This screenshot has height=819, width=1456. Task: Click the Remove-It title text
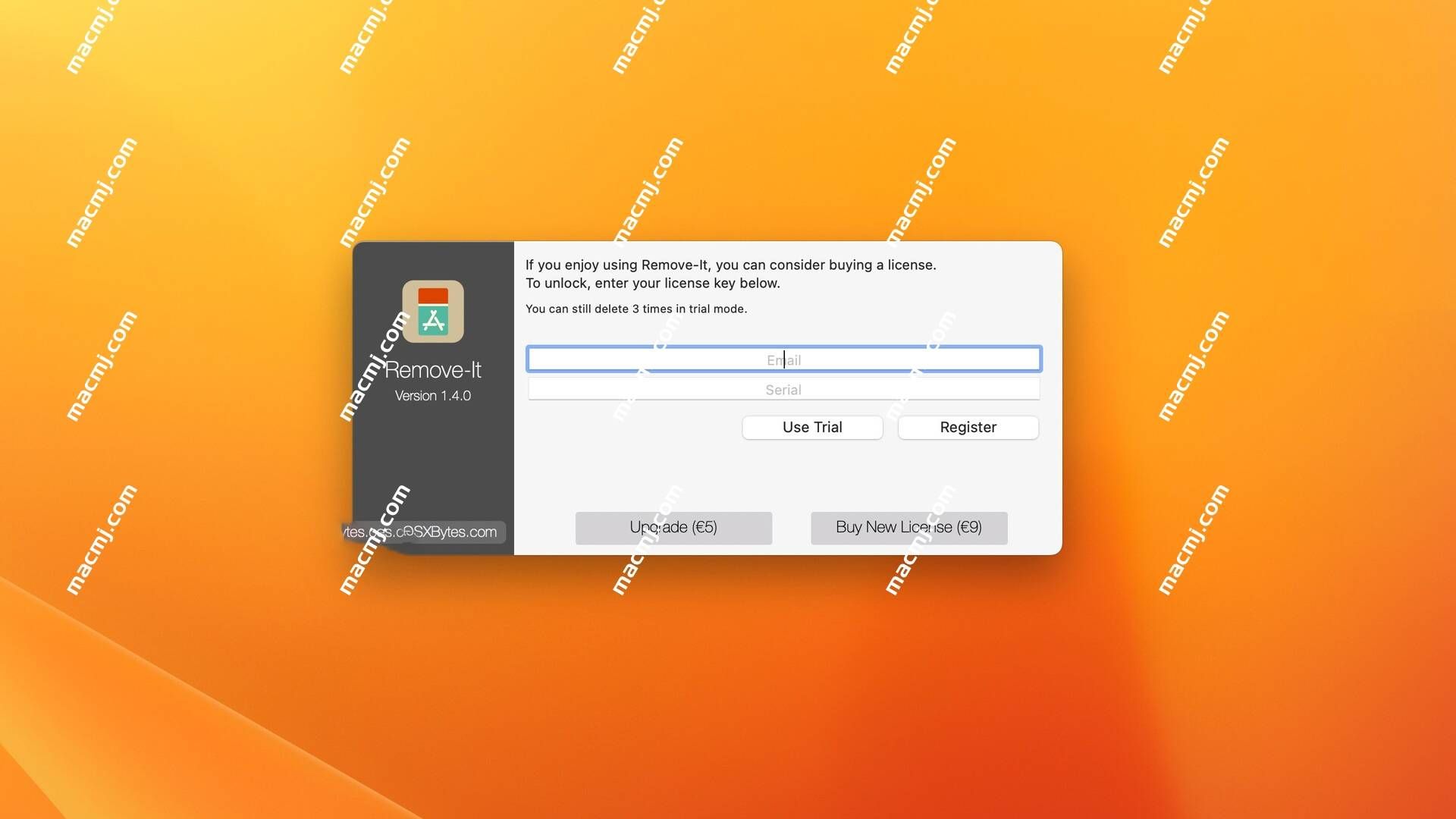point(433,370)
